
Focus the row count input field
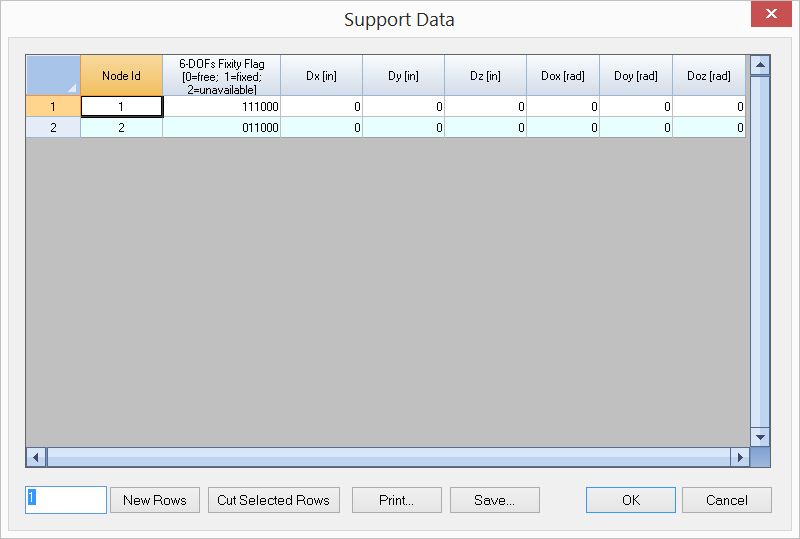pyautogui.click(x=66, y=500)
